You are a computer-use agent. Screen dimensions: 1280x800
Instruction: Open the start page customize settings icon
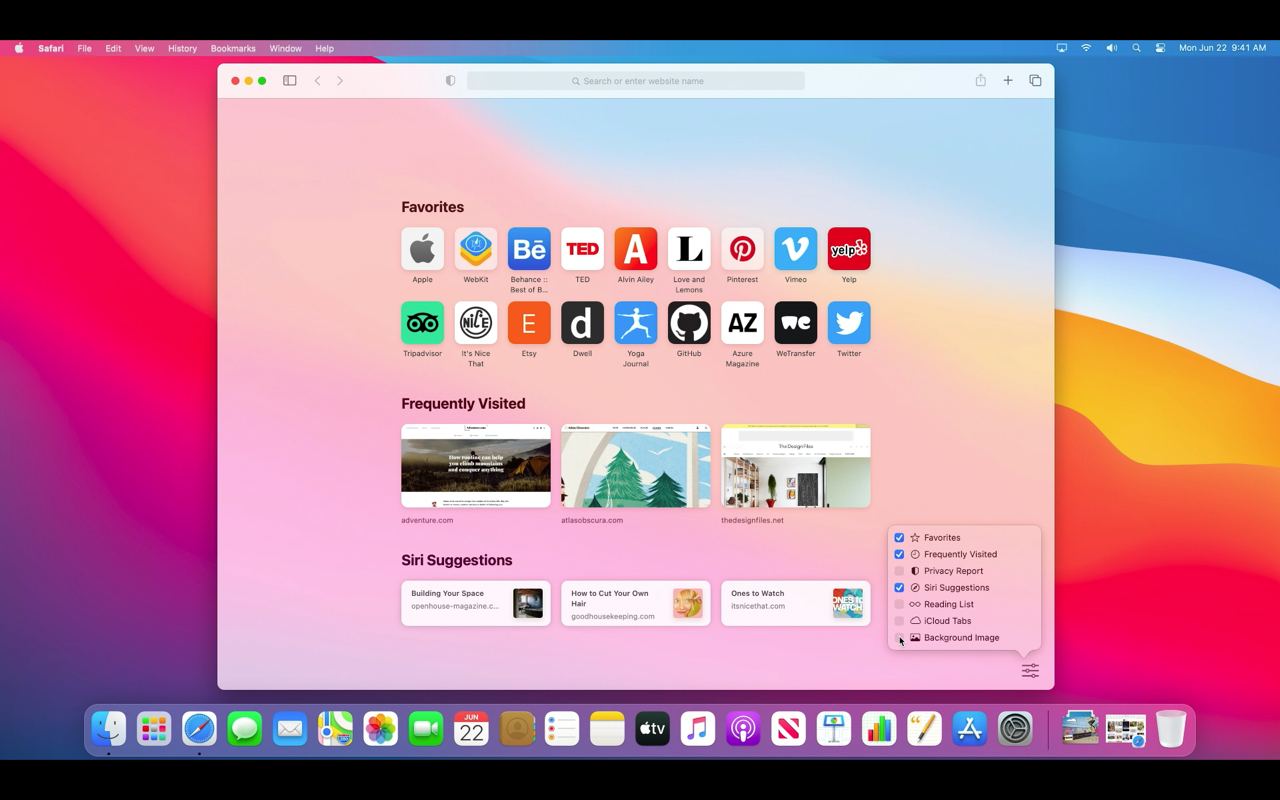[x=1030, y=671]
